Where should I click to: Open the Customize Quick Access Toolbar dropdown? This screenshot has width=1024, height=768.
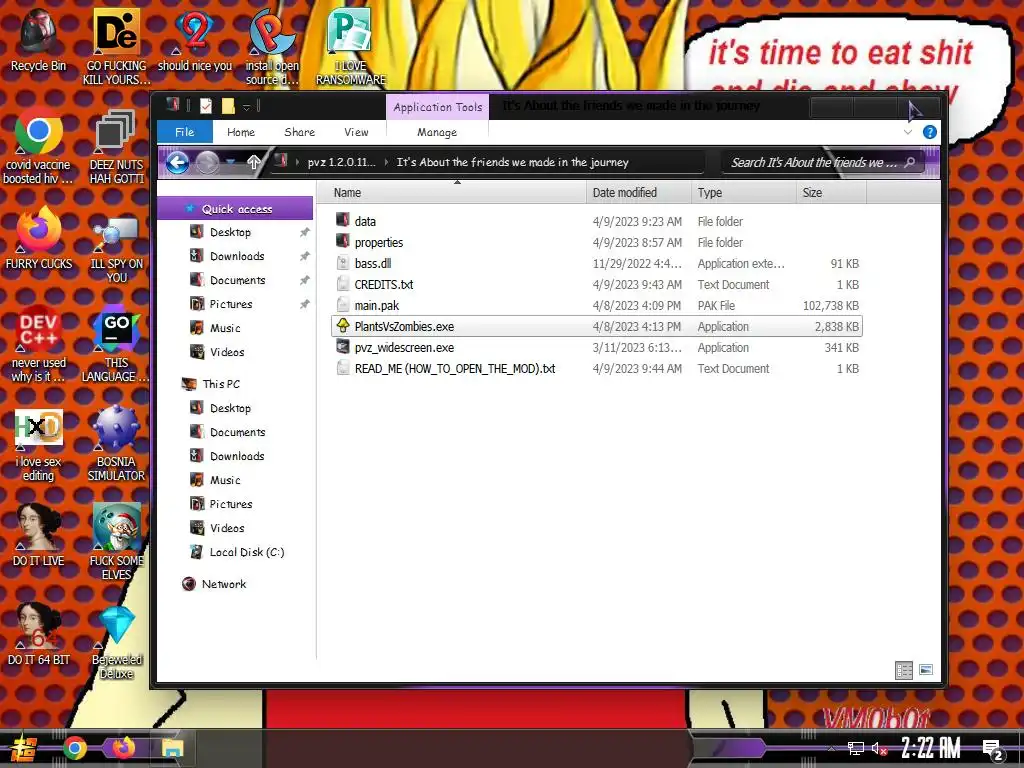[x=246, y=106]
